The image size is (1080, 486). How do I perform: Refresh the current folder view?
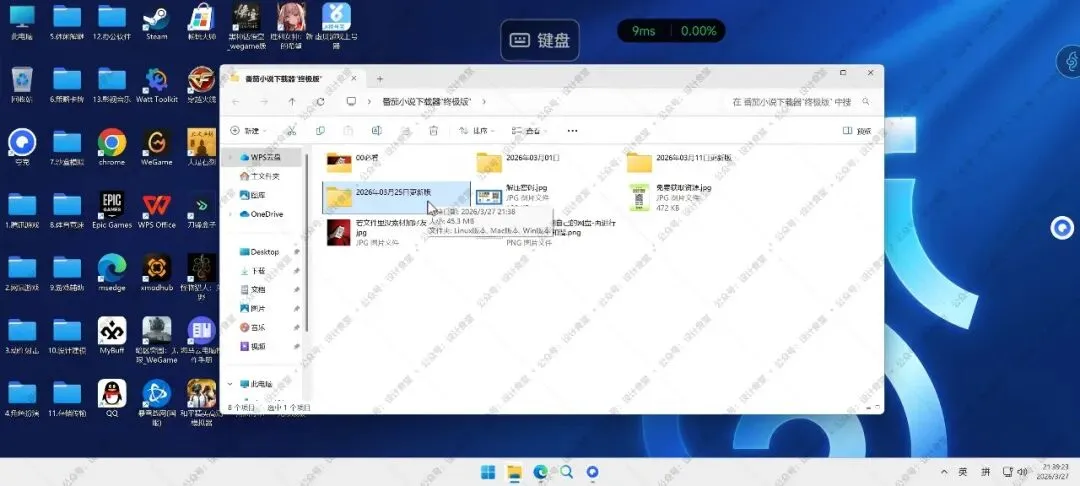pyautogui.click(x=320, y=101)
